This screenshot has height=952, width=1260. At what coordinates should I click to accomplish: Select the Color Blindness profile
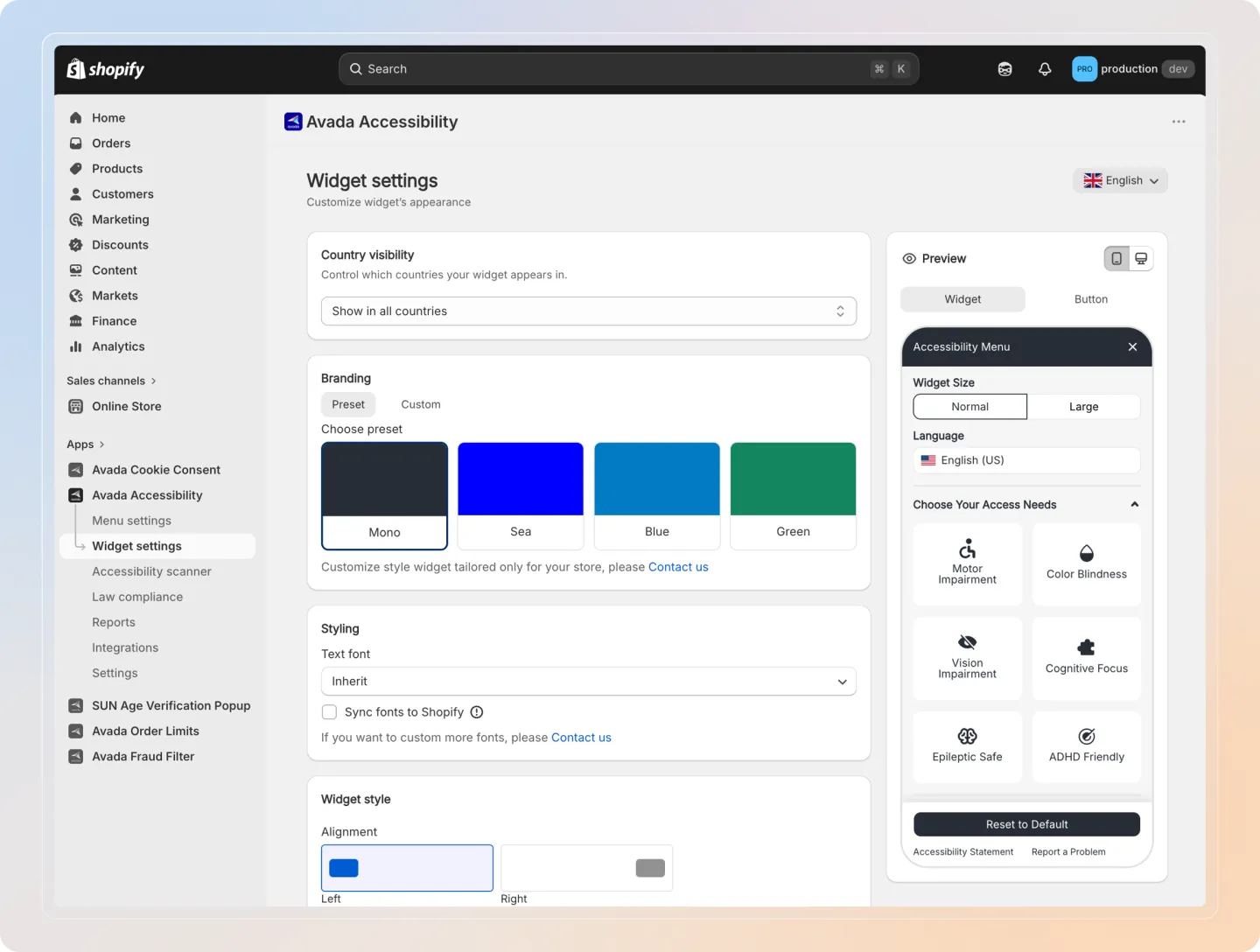pyautogui.click(x=1087, y=563)
